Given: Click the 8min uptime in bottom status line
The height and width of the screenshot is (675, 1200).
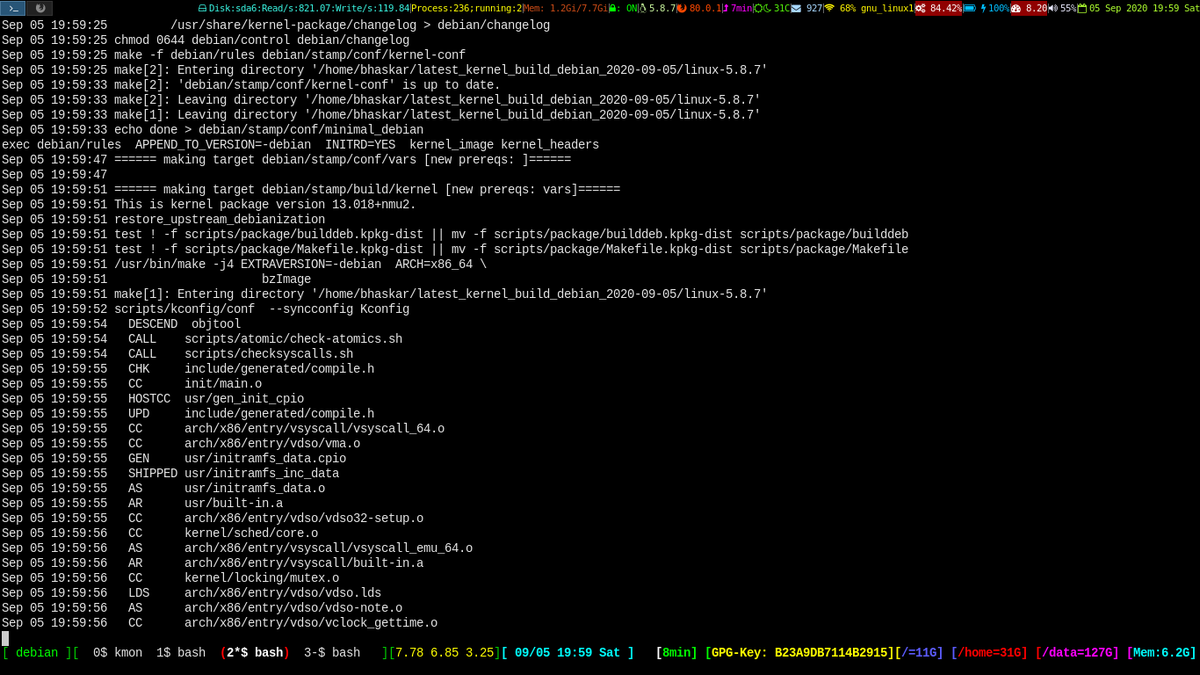Looking at the screenshot, I should (677, 653).
